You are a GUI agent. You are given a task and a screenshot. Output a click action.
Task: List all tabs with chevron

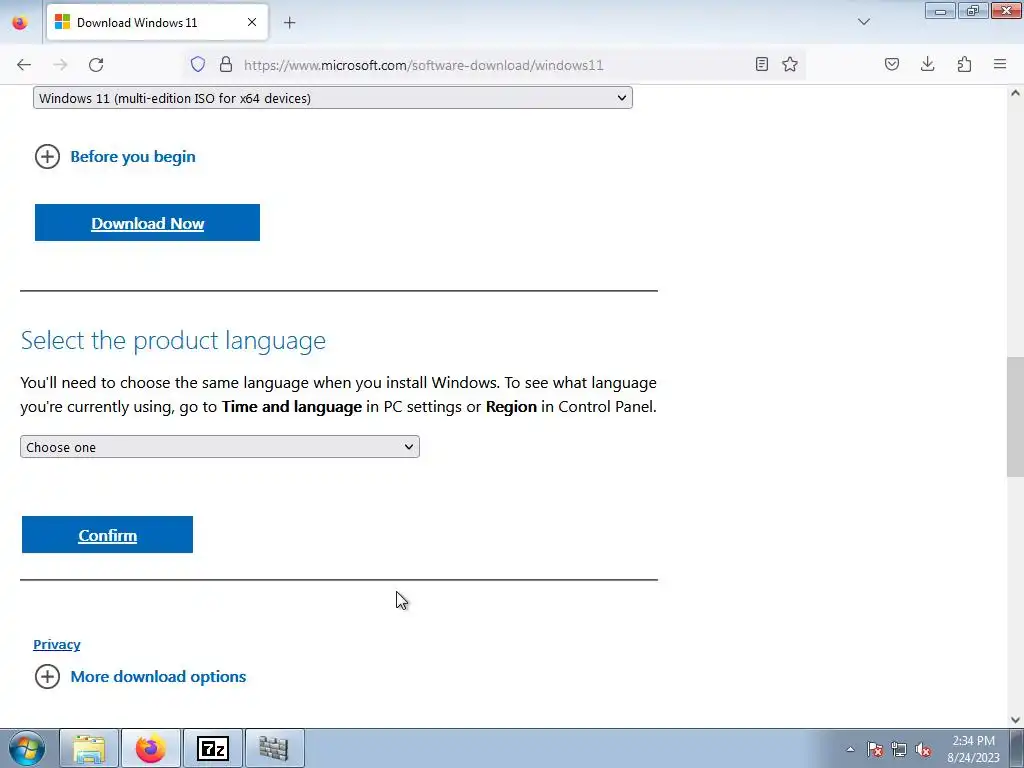863,22
